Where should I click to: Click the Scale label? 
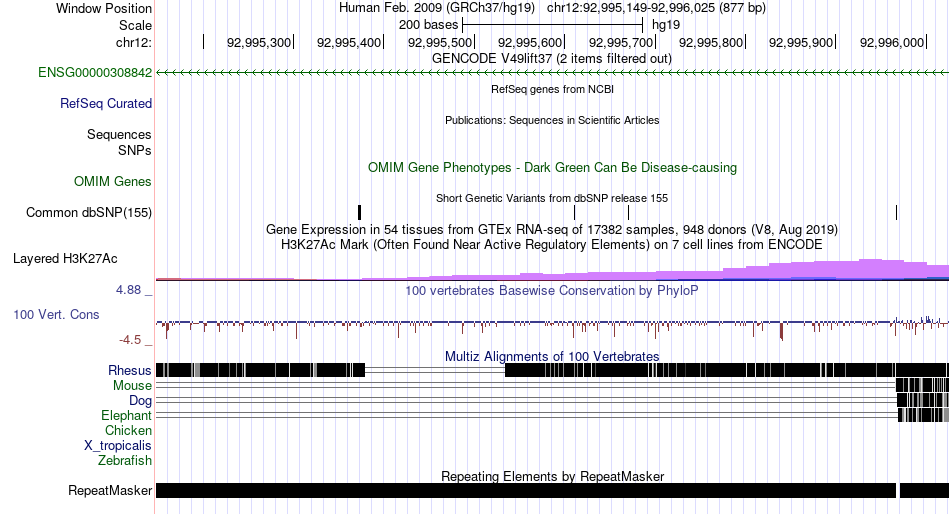click(135, 25)
